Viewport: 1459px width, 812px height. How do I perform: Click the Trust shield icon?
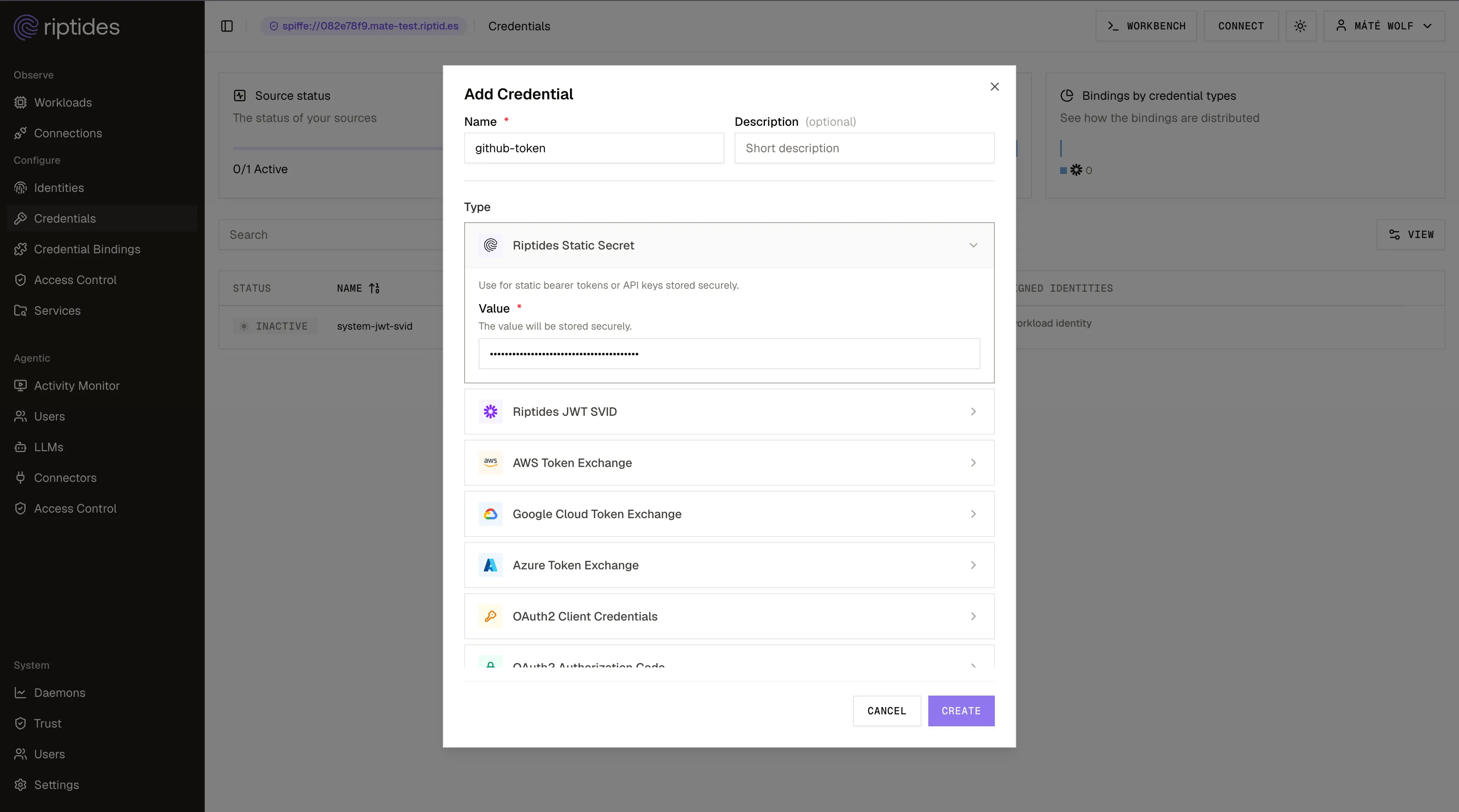click(20, 723)
